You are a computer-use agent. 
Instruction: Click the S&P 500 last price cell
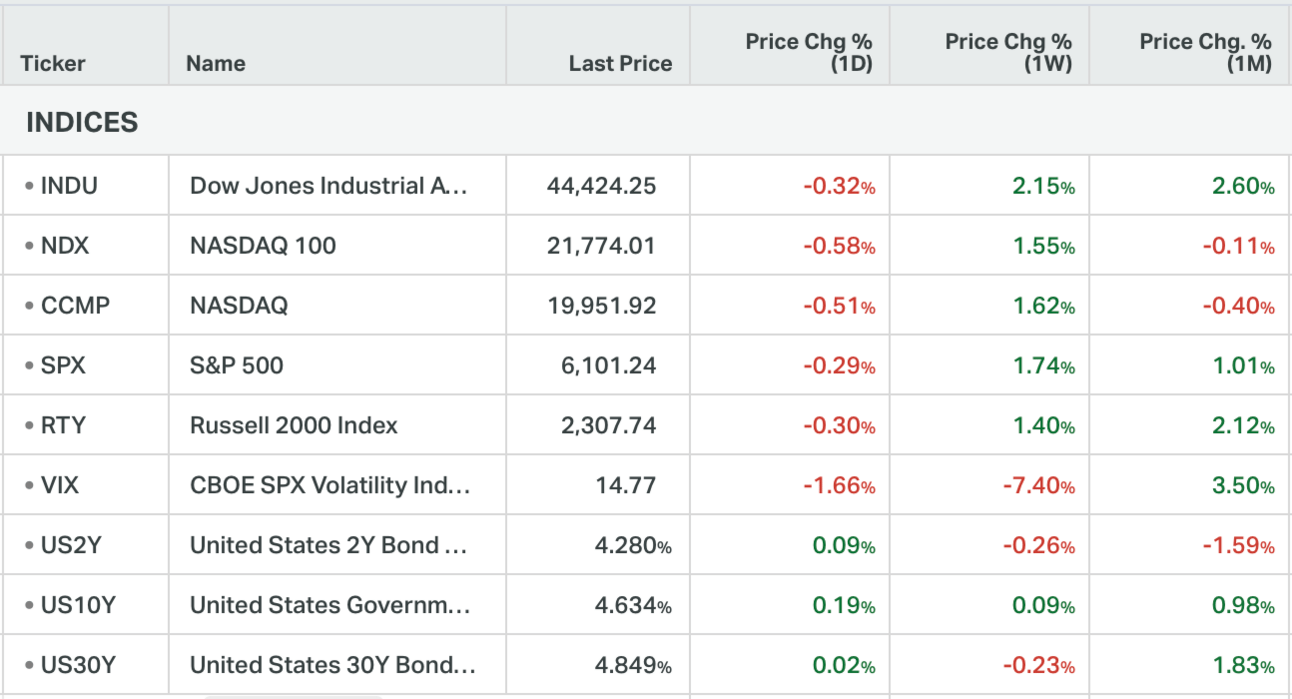(608, 365)
